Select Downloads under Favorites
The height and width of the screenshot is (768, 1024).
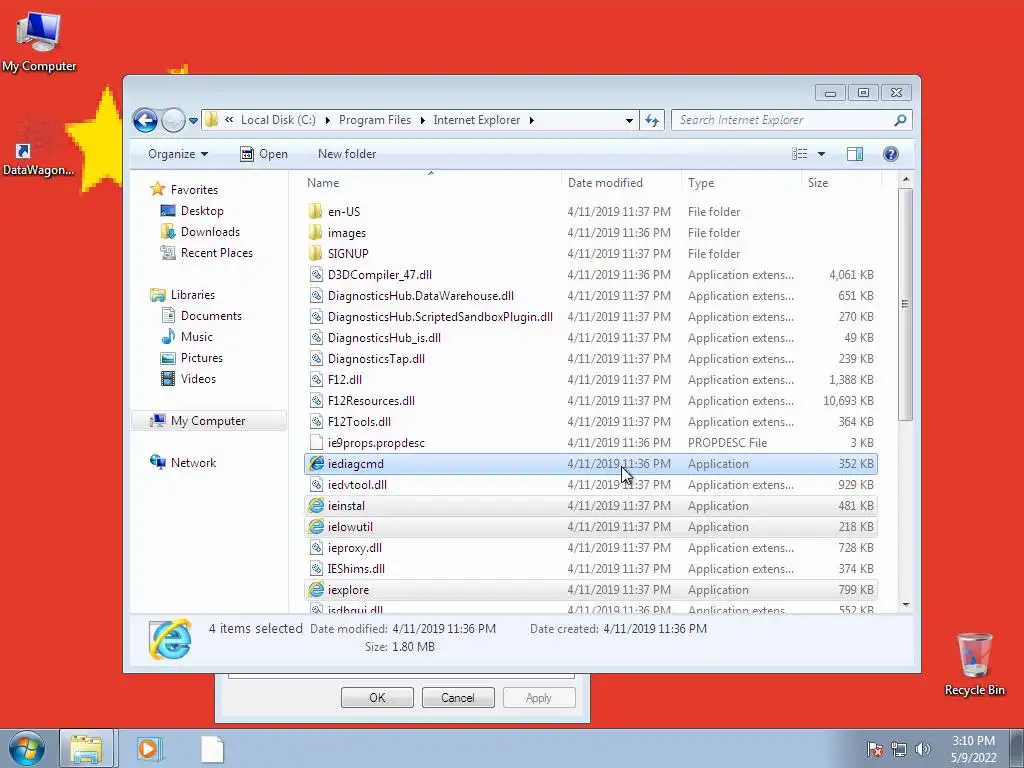pyautogui.click(x=200, y=232)
